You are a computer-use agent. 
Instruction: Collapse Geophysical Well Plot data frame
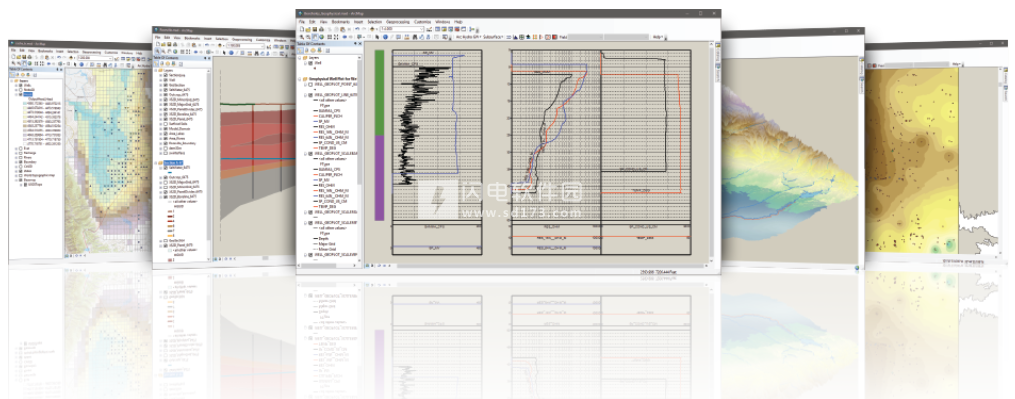(300, 79)
